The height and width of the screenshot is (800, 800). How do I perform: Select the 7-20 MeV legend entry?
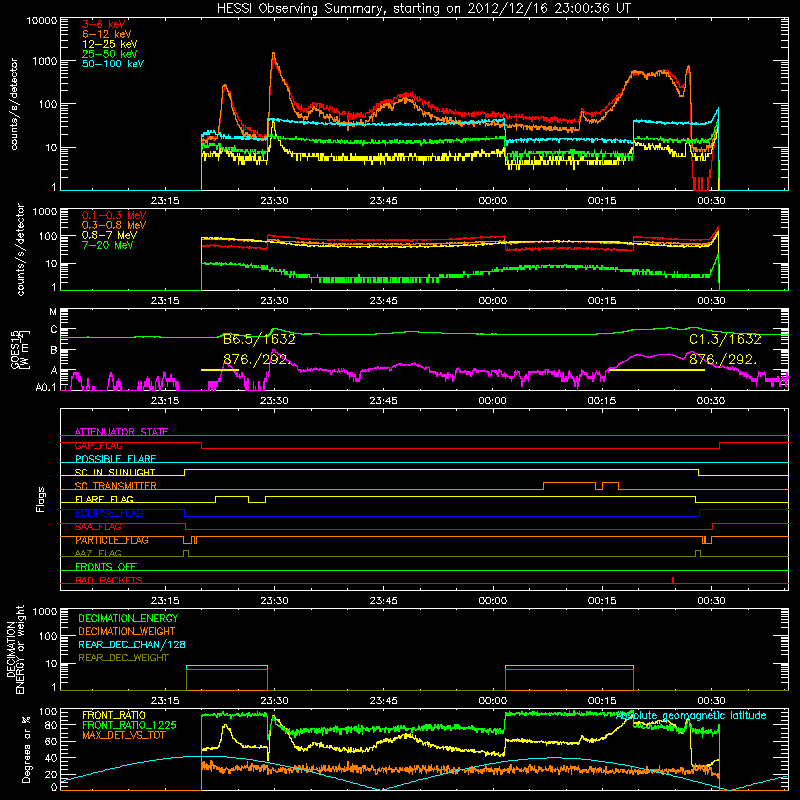tap(107, 245)
